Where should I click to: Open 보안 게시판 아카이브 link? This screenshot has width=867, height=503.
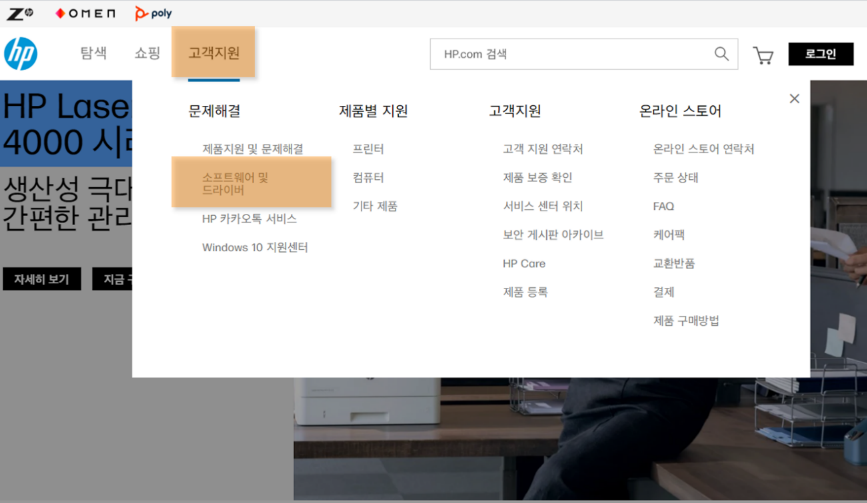click(553, 235)
